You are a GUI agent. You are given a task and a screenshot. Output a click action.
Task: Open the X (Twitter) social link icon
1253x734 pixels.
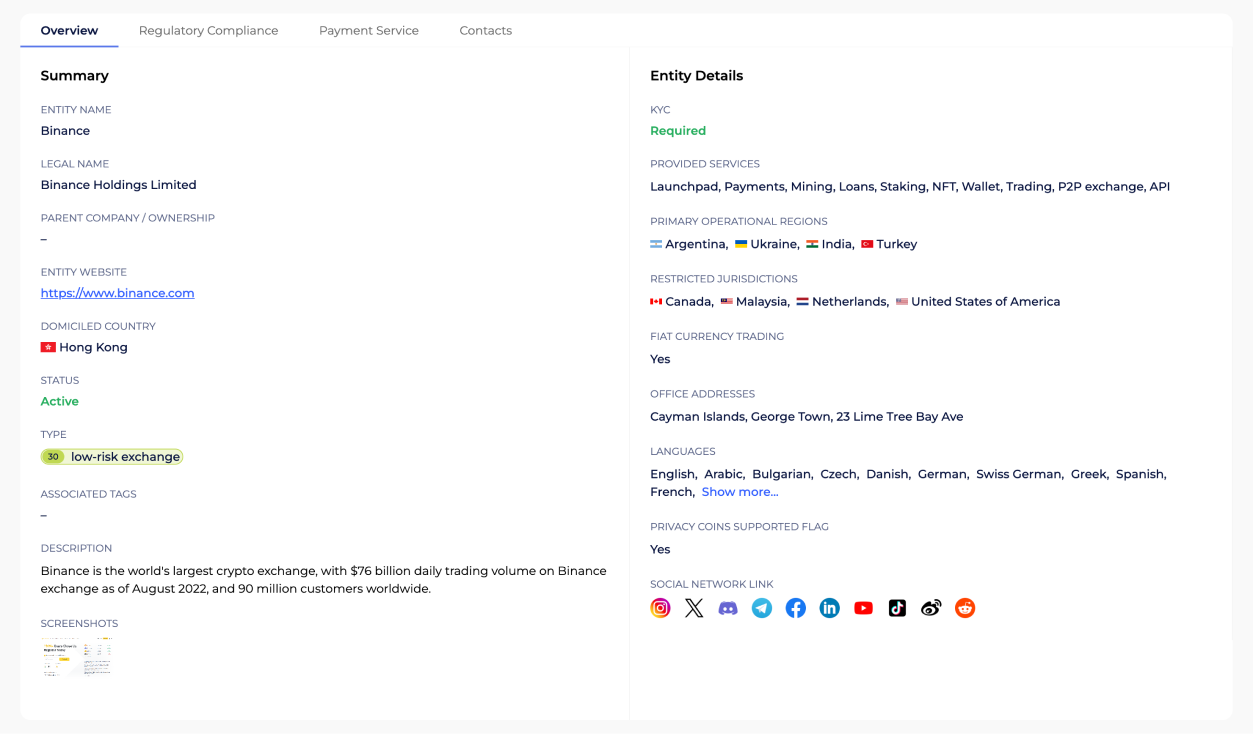694,608
